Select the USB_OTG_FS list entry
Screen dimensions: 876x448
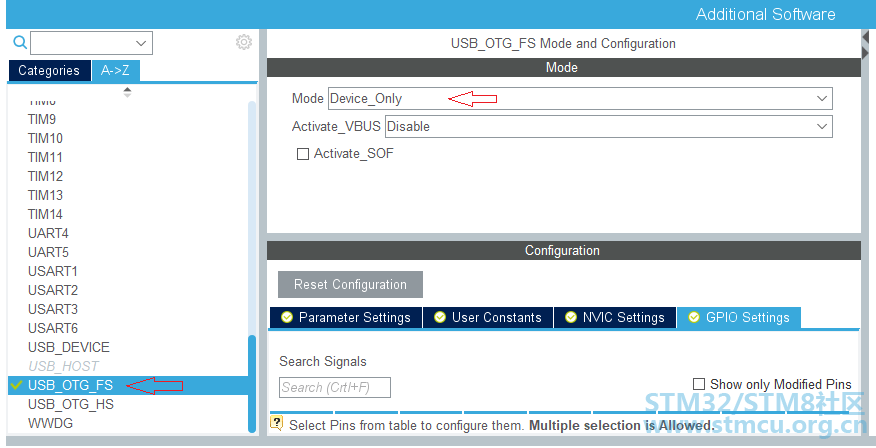tap(127, 385)
